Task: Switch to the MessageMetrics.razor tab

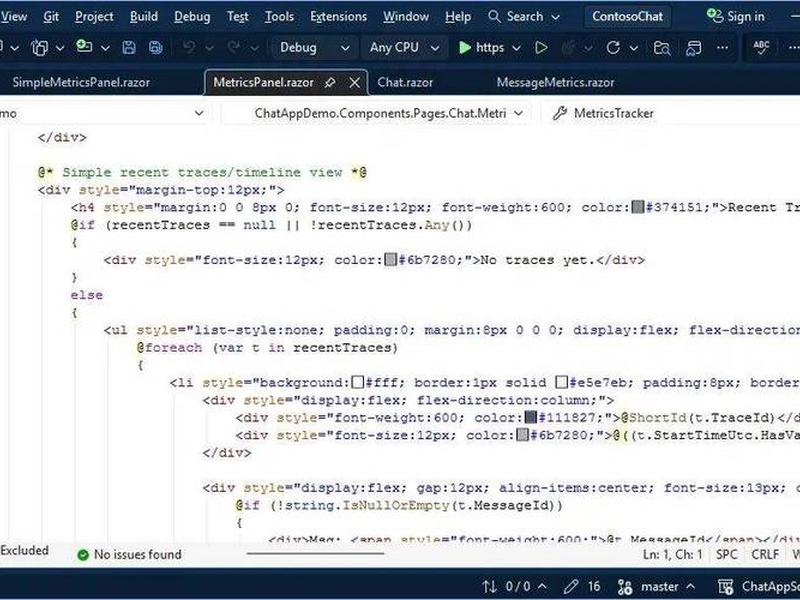Action: pos(555,82)
